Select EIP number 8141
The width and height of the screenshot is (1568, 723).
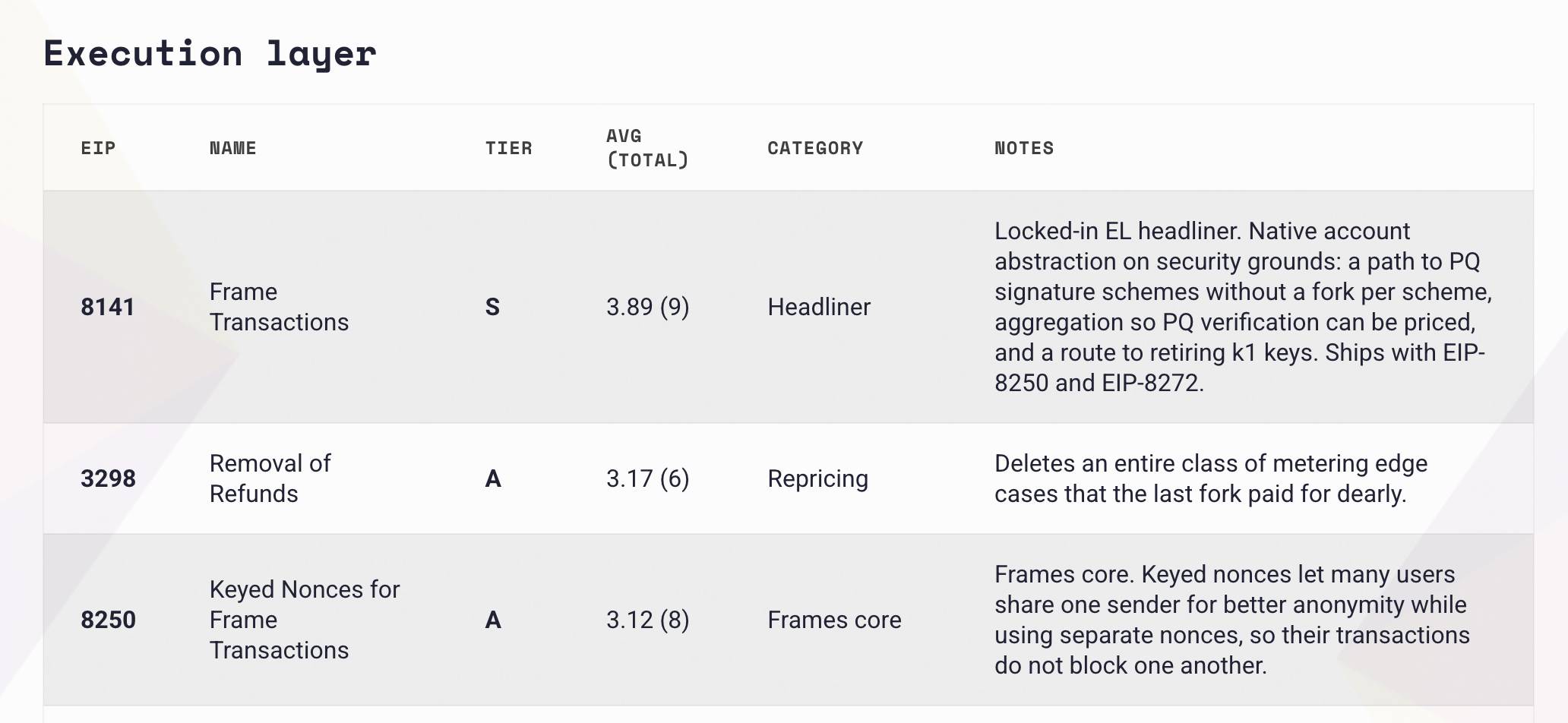click(x=108, y=307)
